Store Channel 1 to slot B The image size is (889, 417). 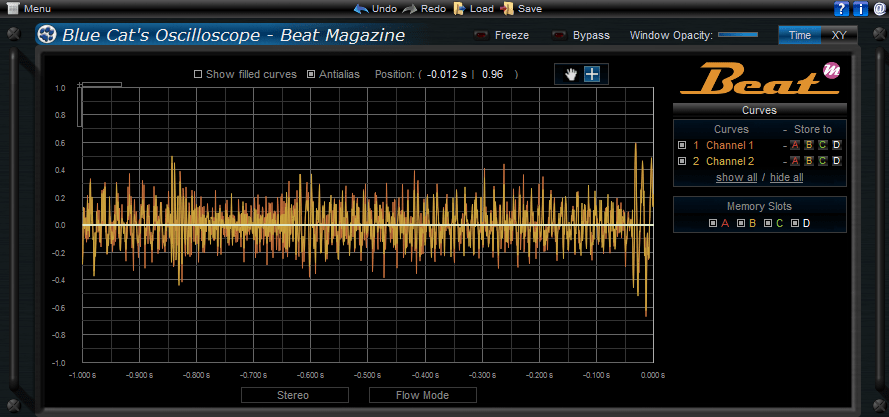pos(809,145)
